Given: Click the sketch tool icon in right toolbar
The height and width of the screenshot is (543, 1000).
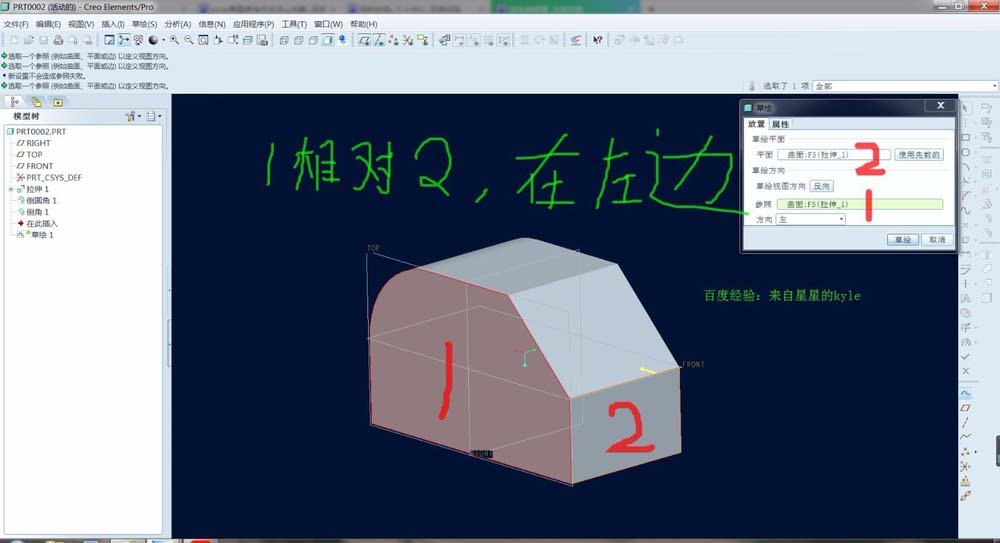Looking at the screenshot, I should point(966,393).
